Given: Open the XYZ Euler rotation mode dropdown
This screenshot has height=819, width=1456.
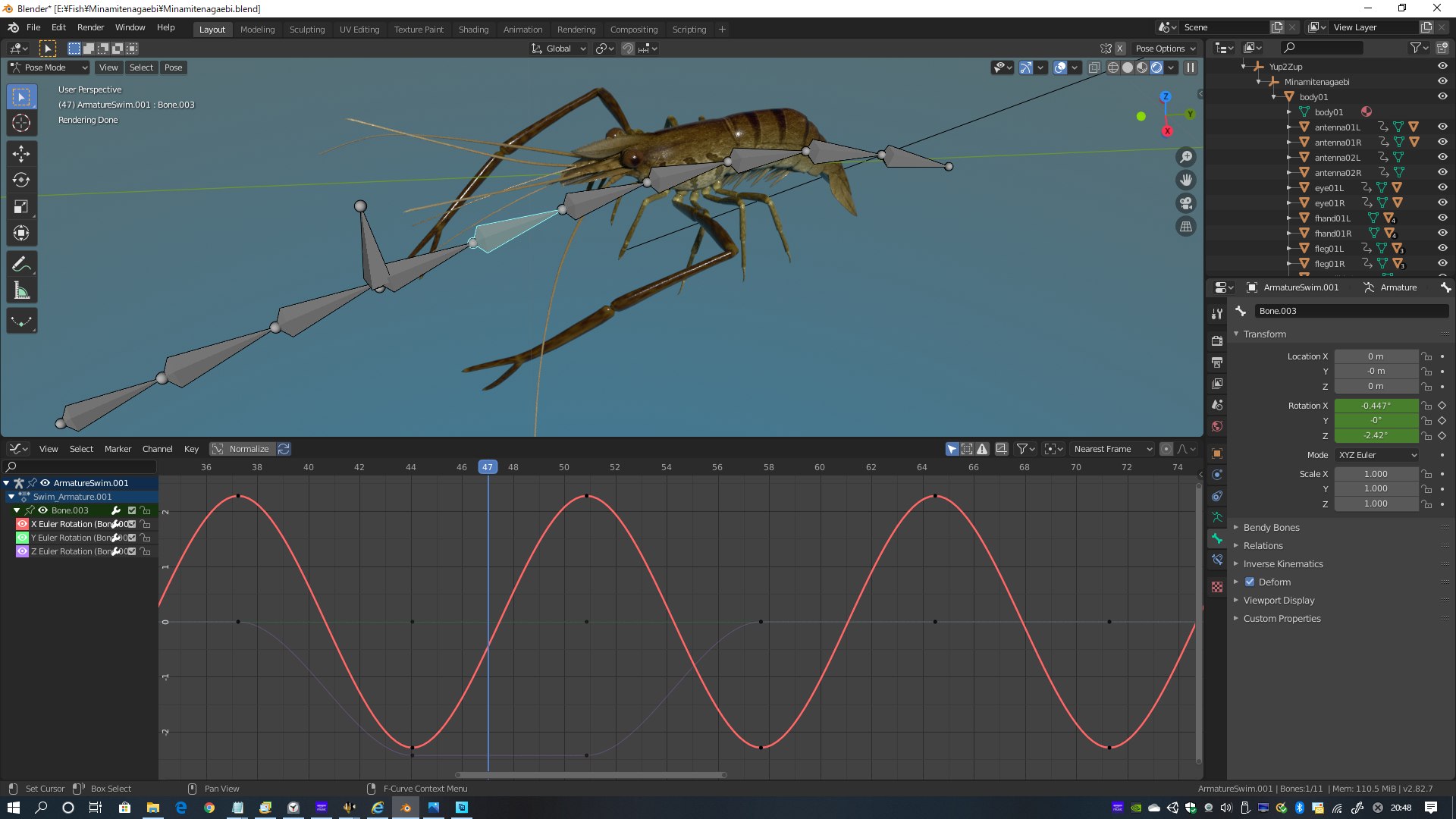Looking at the screenshot, I should [x=1376, y=455].
